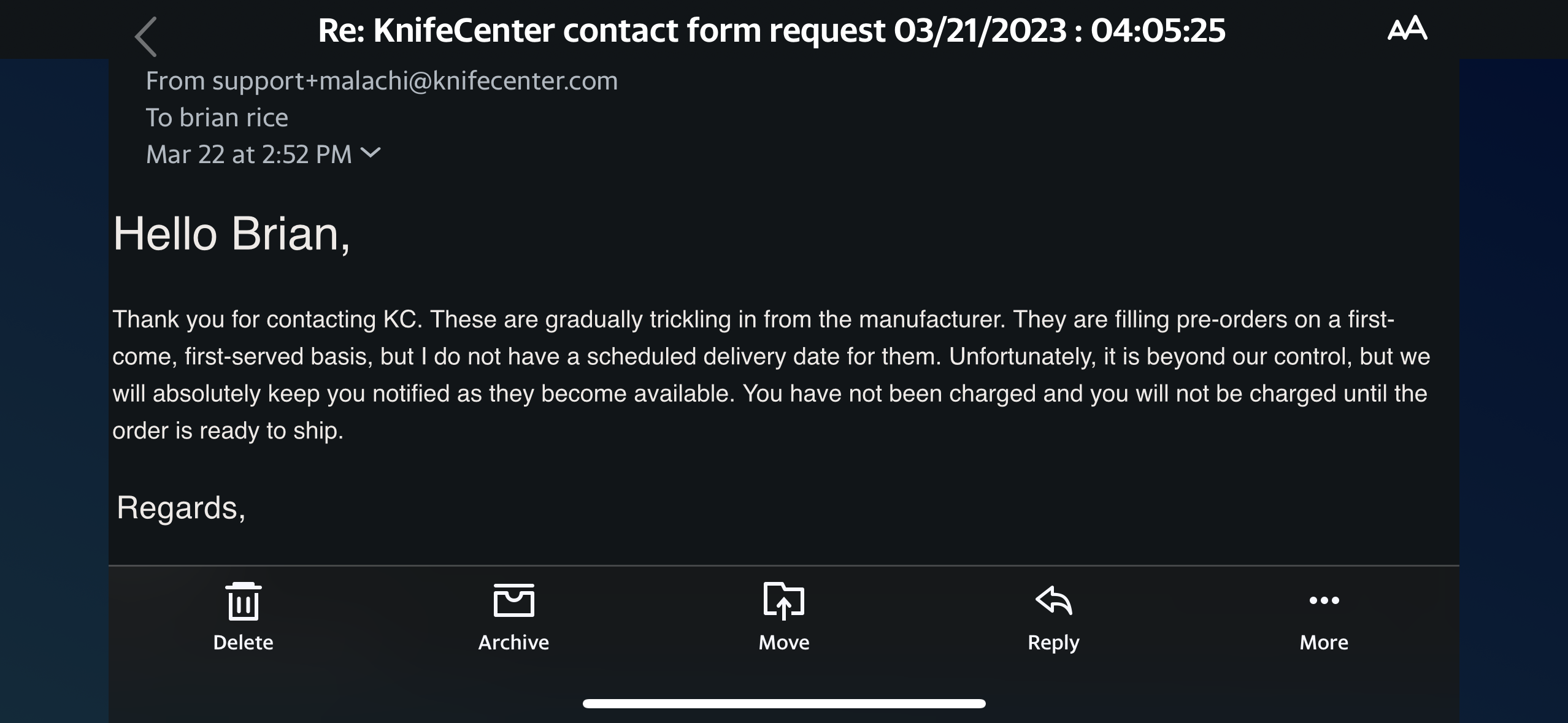Click the 'Mar 22 at 2:52 PM' timestamp
Viewport: 1568px width, 723px height.
click(248, 155)
